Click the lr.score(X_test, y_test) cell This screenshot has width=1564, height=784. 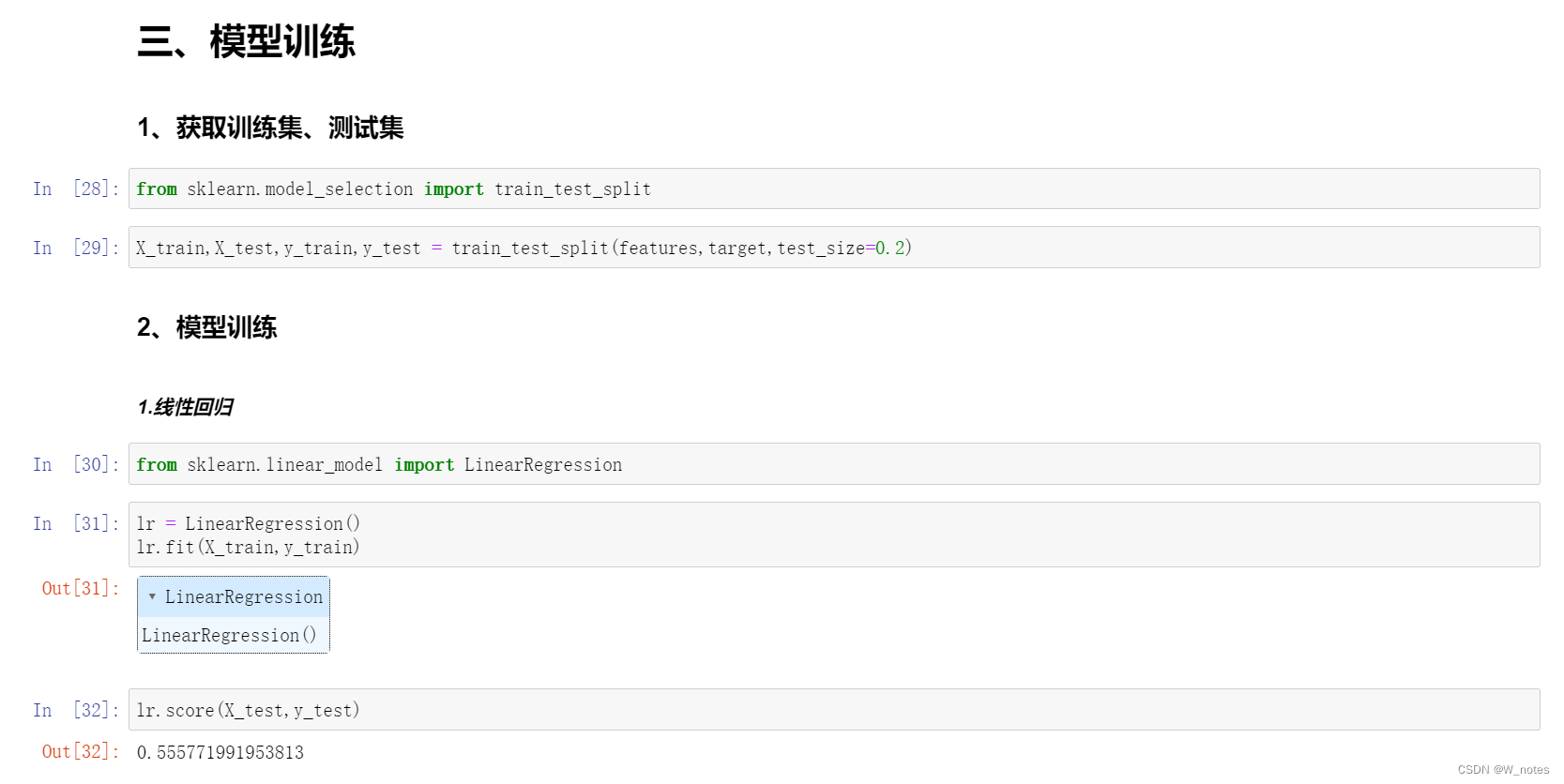pos(834,710)
